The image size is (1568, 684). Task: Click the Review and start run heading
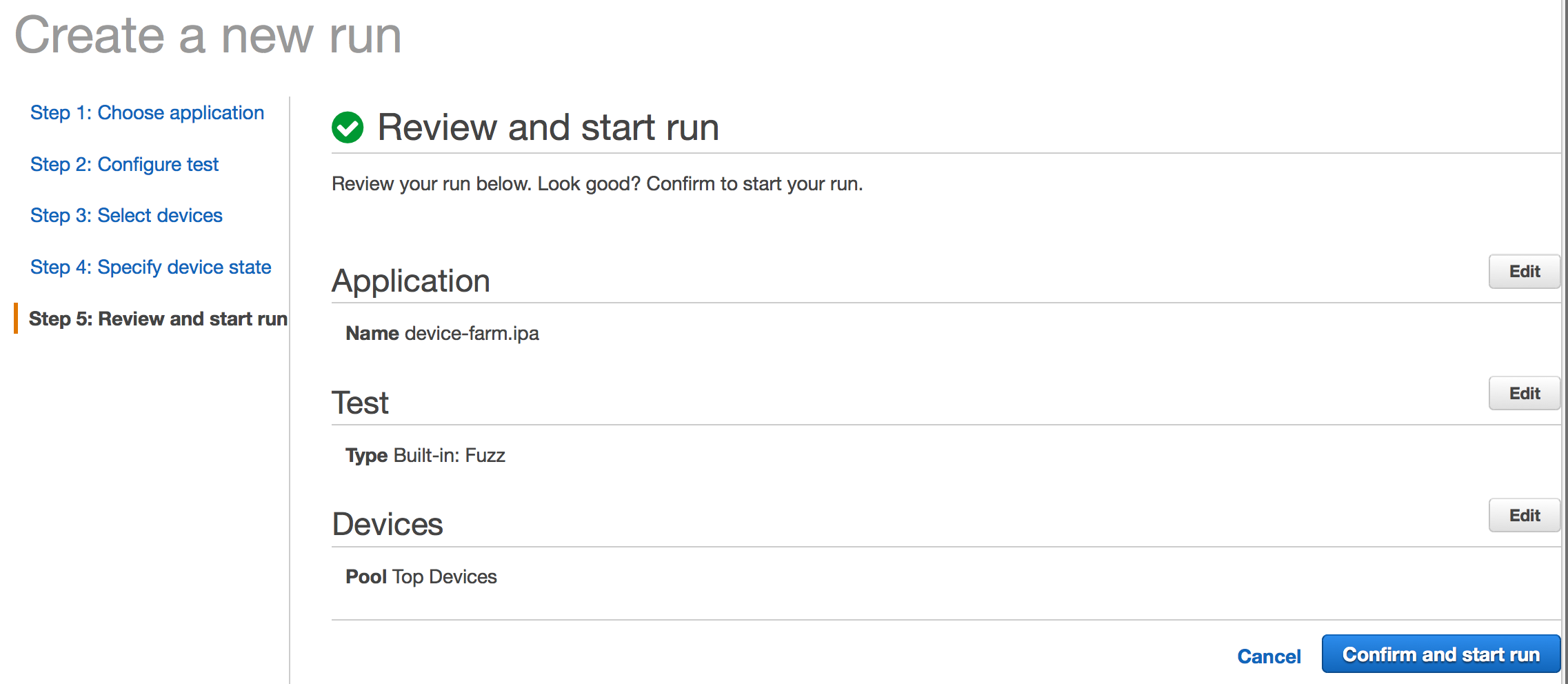pos(548,128)
